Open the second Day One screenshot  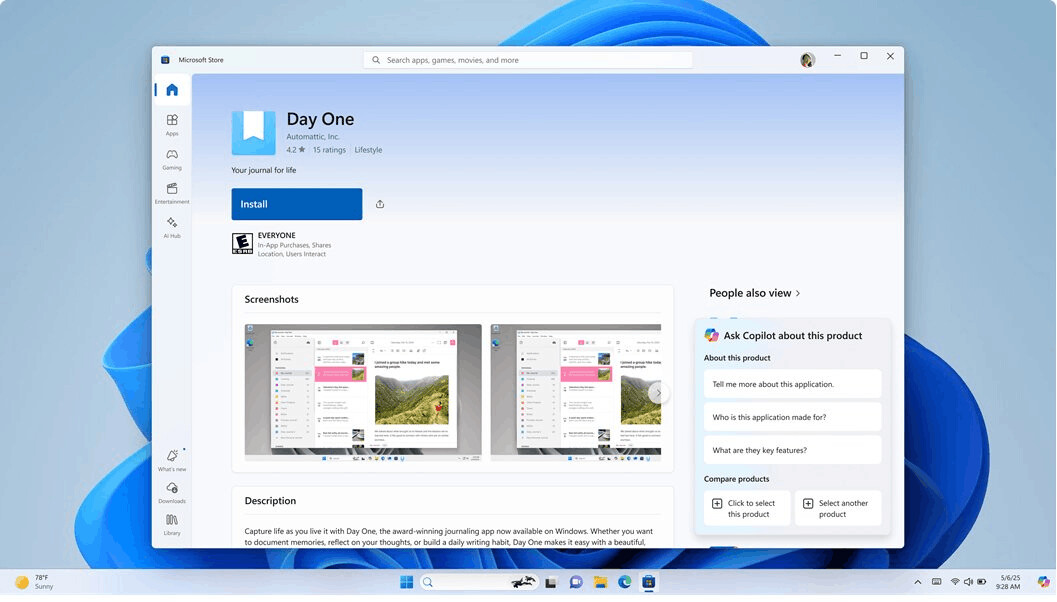coord(576,392)
